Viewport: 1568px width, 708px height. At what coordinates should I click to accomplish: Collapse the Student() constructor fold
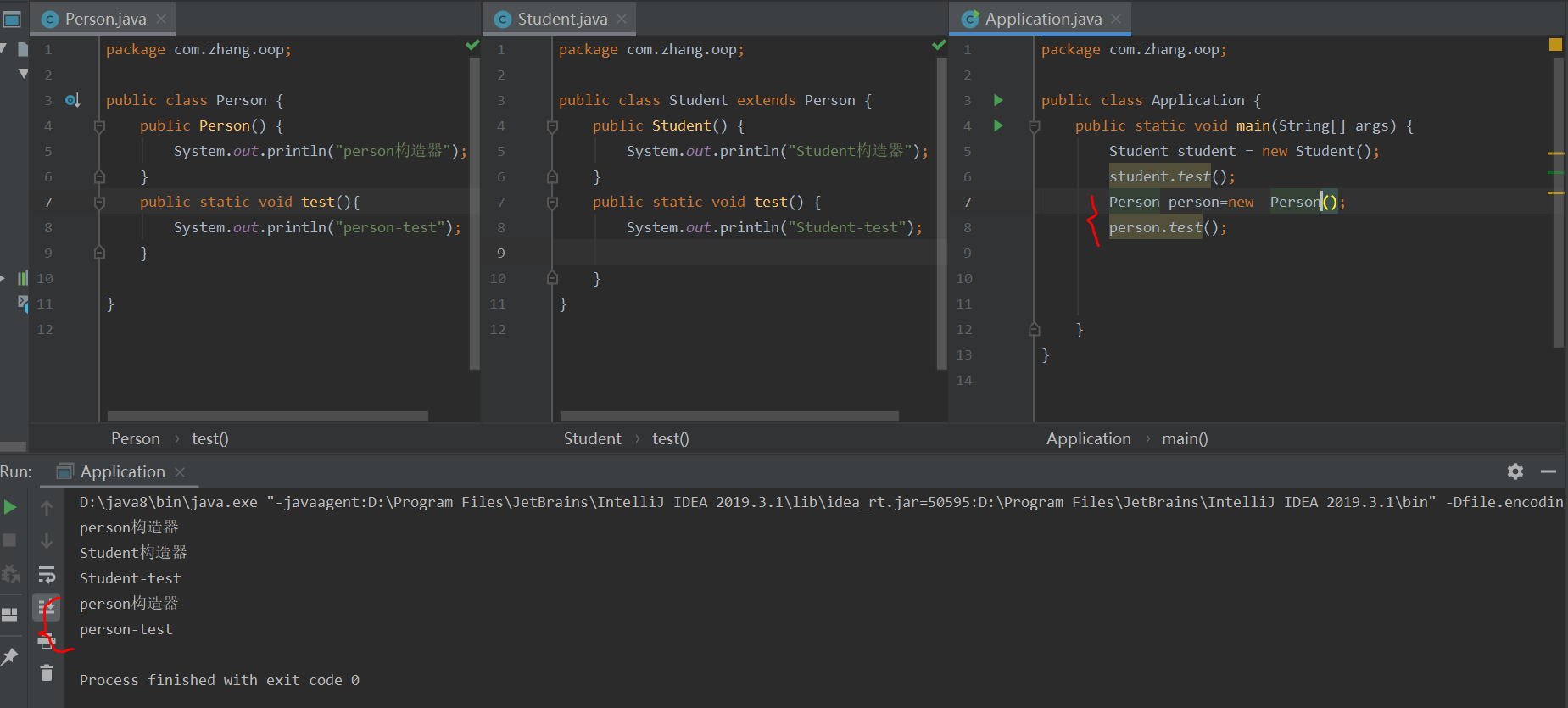[x=552, y=126]
